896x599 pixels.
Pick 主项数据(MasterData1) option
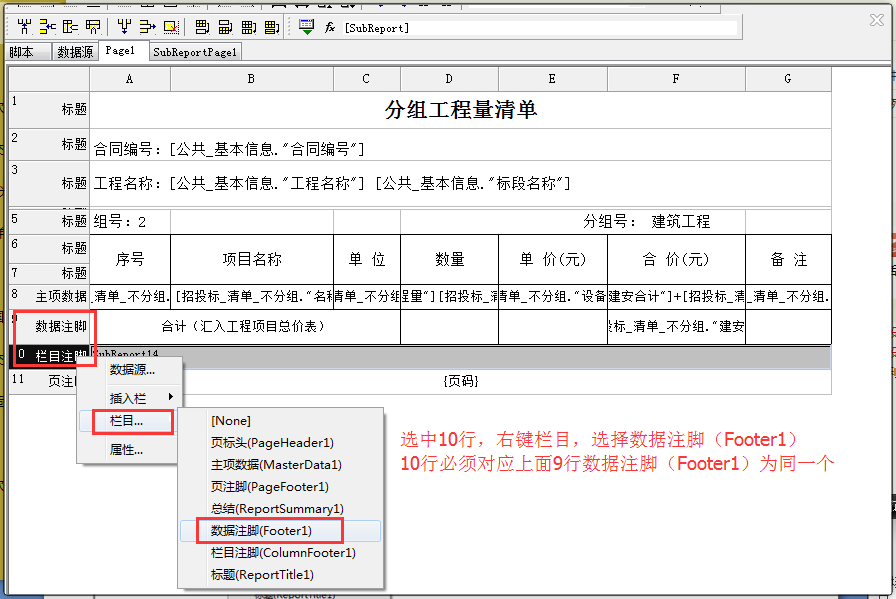click(276, 465)
